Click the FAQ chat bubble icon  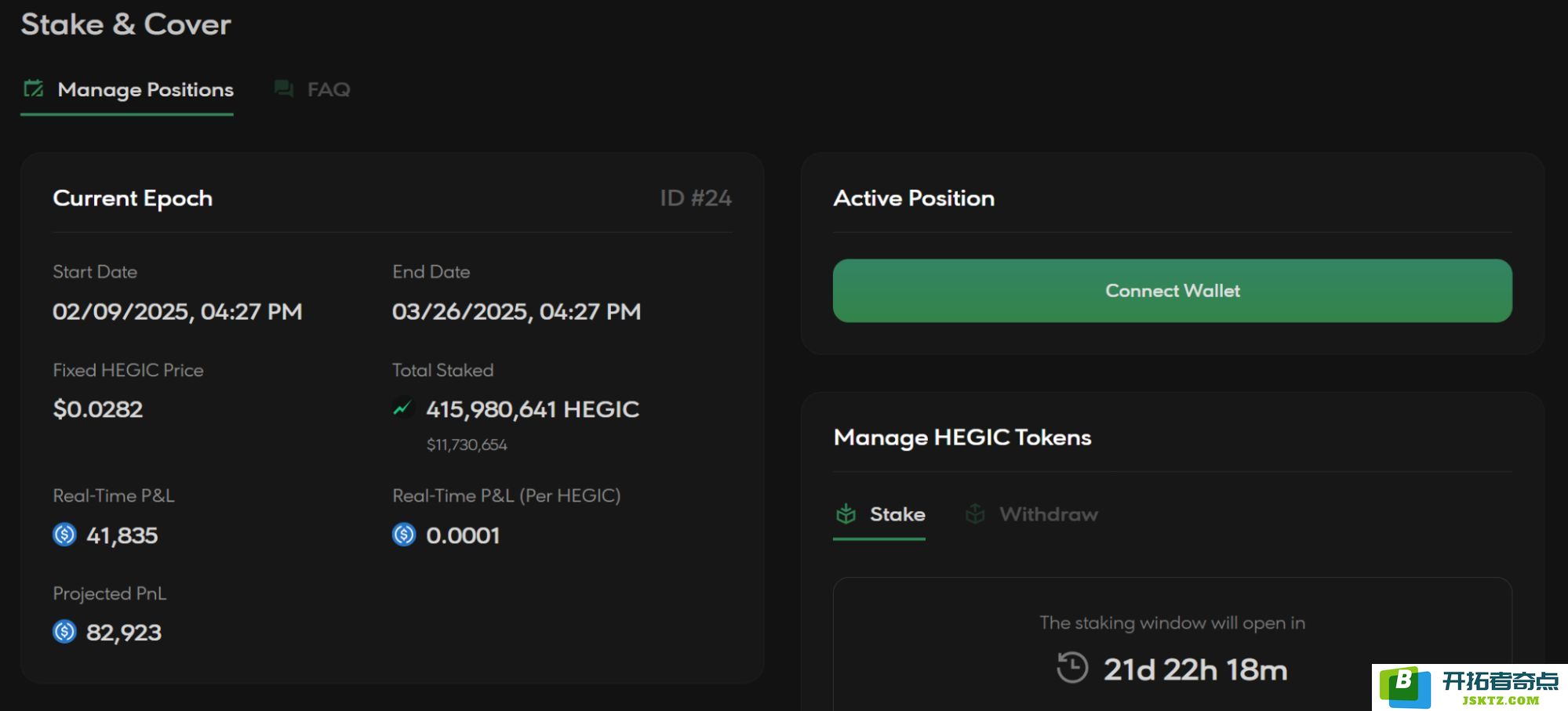284,89
